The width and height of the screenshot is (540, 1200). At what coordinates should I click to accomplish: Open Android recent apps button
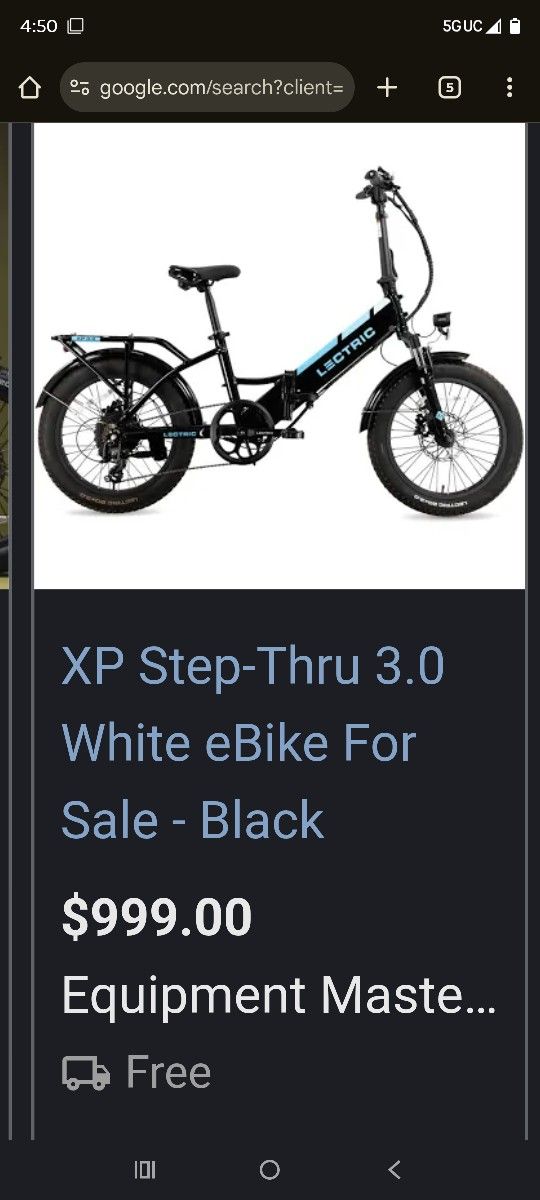pyautogui.click(x=145, y=1169)
